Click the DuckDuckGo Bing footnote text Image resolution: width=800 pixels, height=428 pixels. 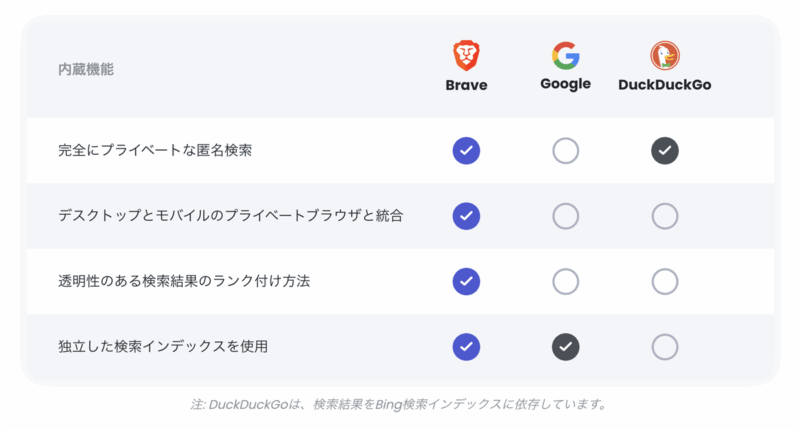399,405
